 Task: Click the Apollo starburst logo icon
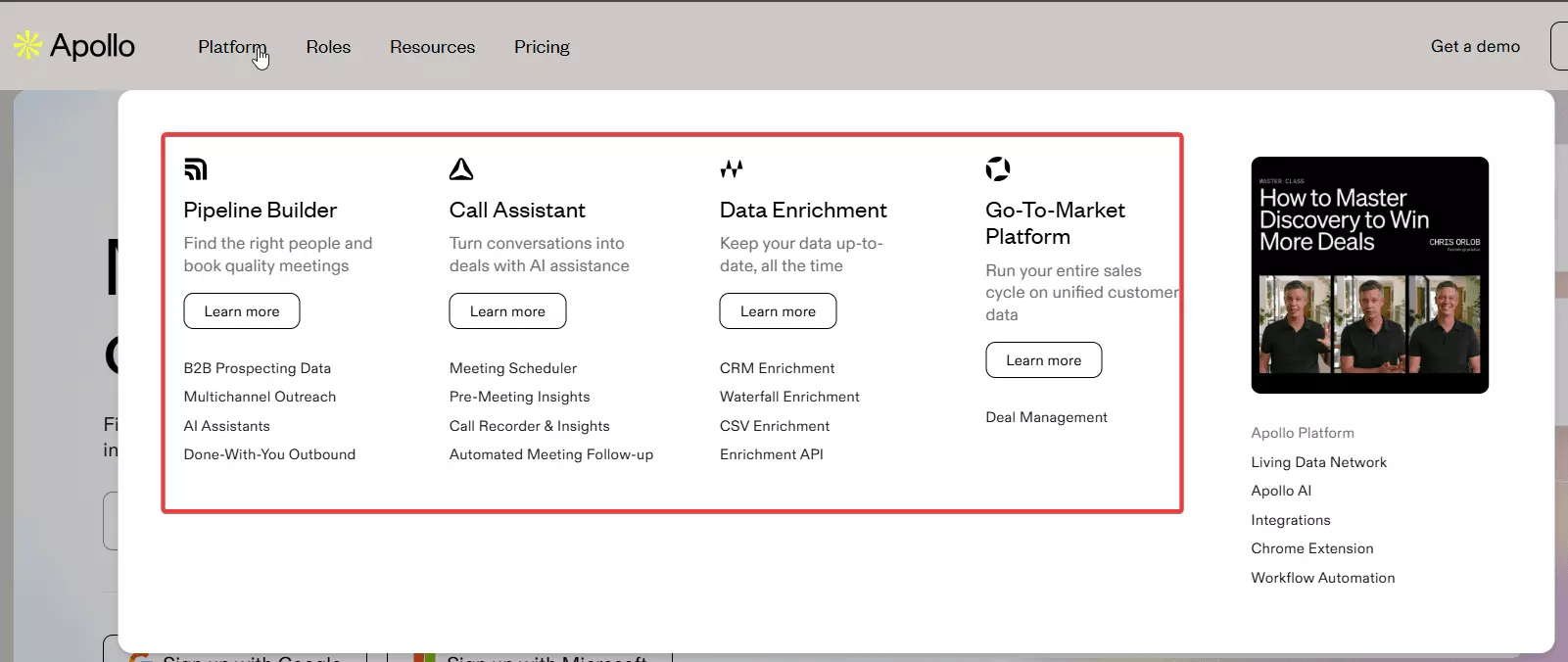[27, 45]
